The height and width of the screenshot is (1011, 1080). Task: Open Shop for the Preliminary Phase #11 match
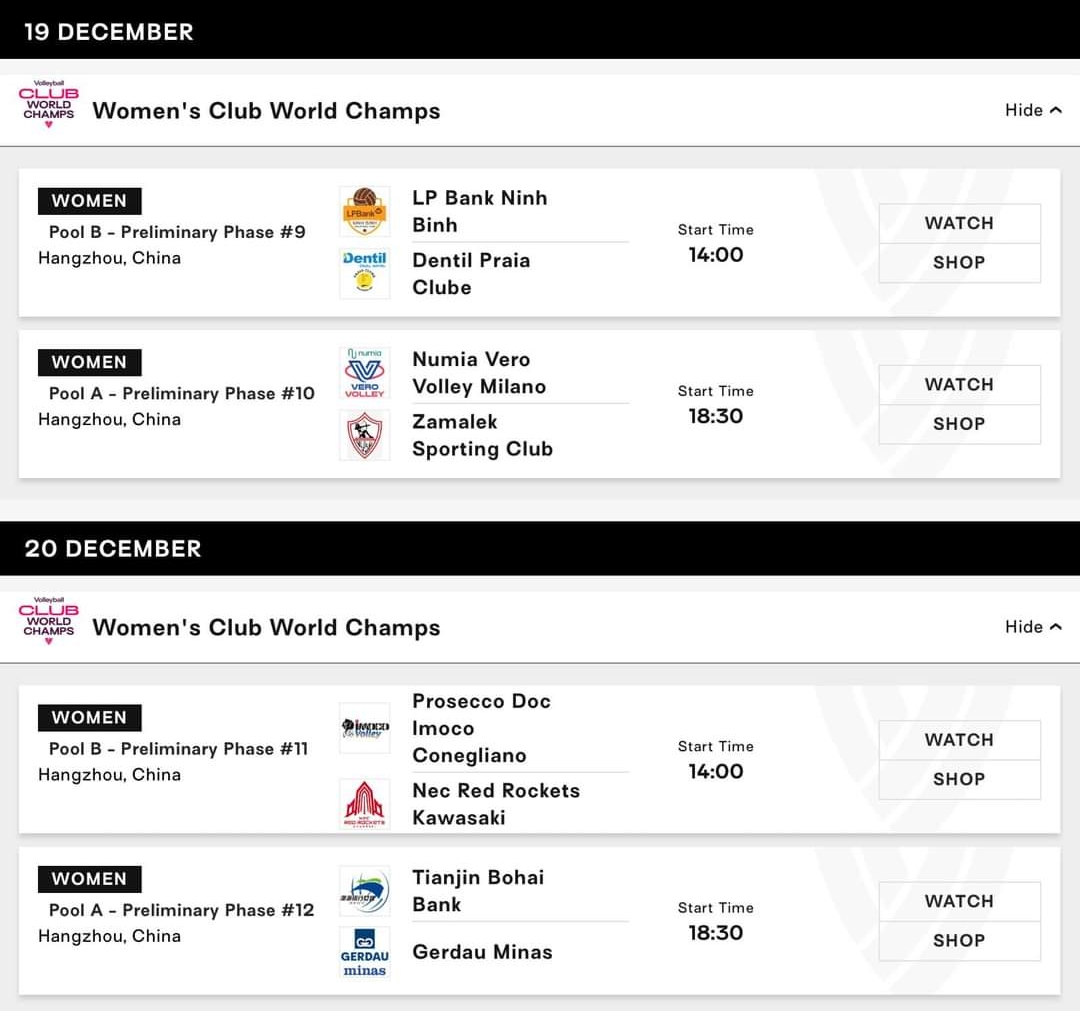click(959, 779)
